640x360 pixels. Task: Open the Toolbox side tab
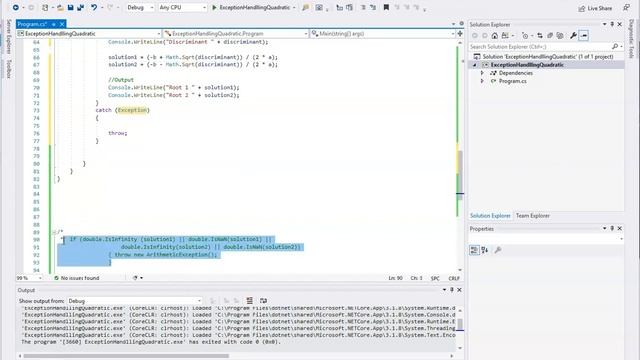pyautogui.click(x=9, y=68)
